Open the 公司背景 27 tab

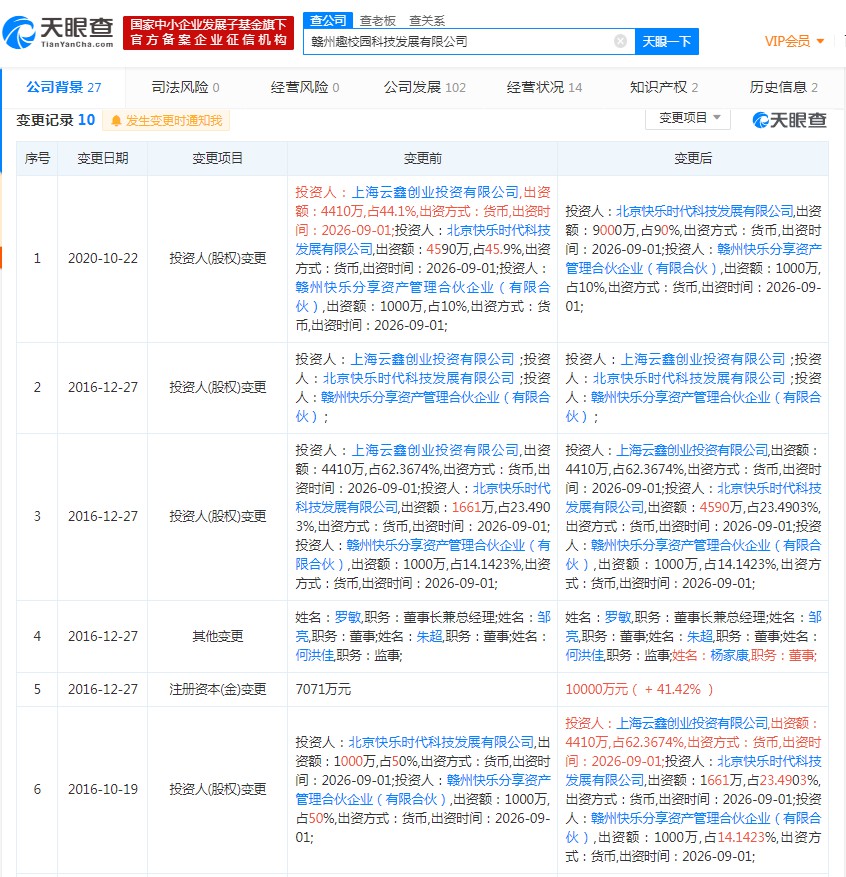[64, 87]
